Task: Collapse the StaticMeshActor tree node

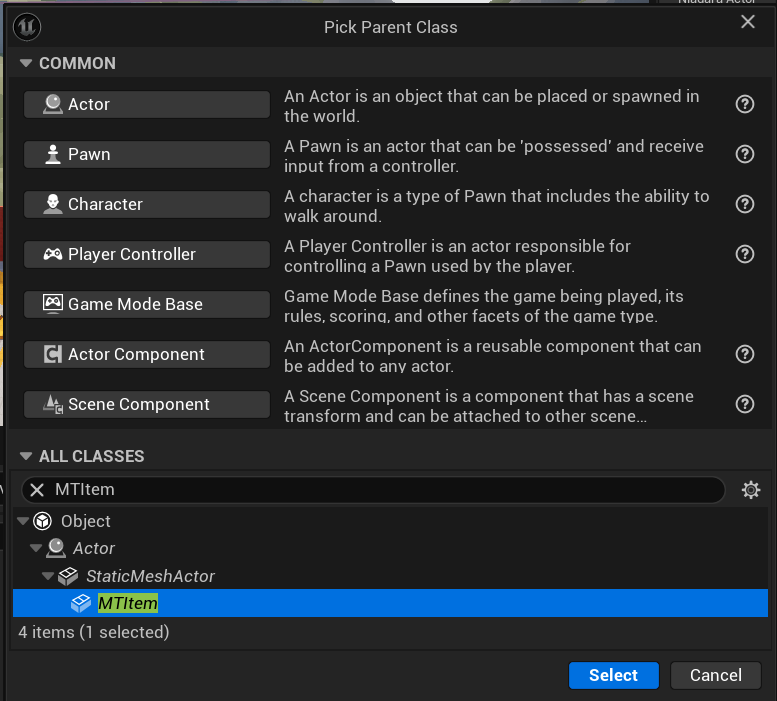Action: [x=48, y=576]
